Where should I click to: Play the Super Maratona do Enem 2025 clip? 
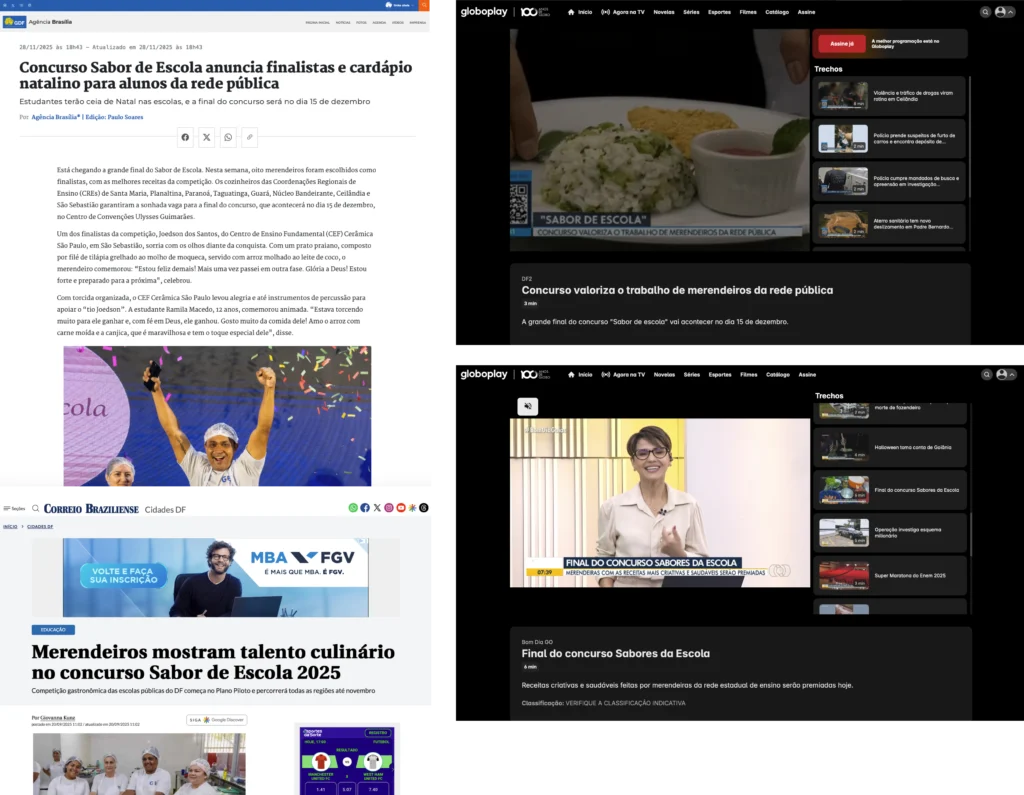[x=890, y=576]
